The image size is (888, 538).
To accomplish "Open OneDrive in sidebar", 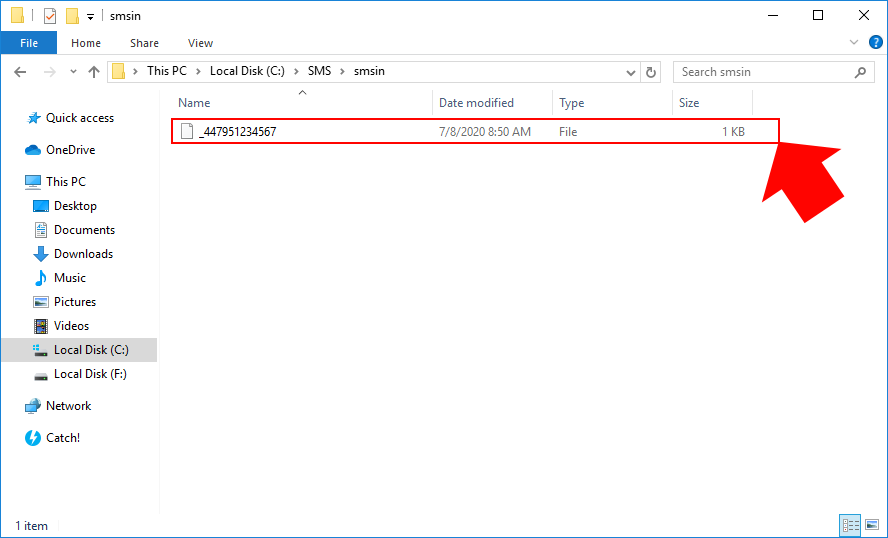I will click(x=71, y=150).
